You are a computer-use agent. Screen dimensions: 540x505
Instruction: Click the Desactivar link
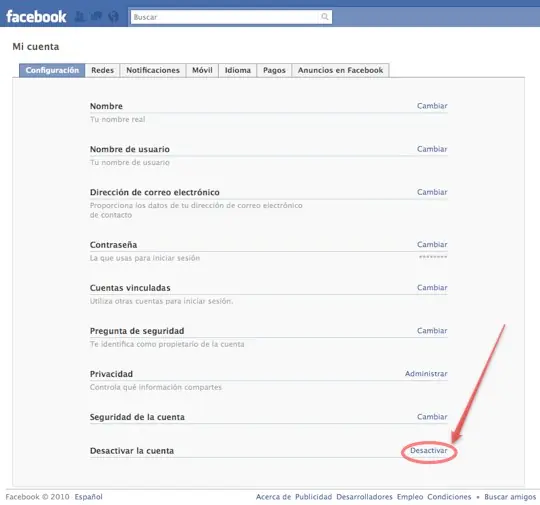click(429, 451)
